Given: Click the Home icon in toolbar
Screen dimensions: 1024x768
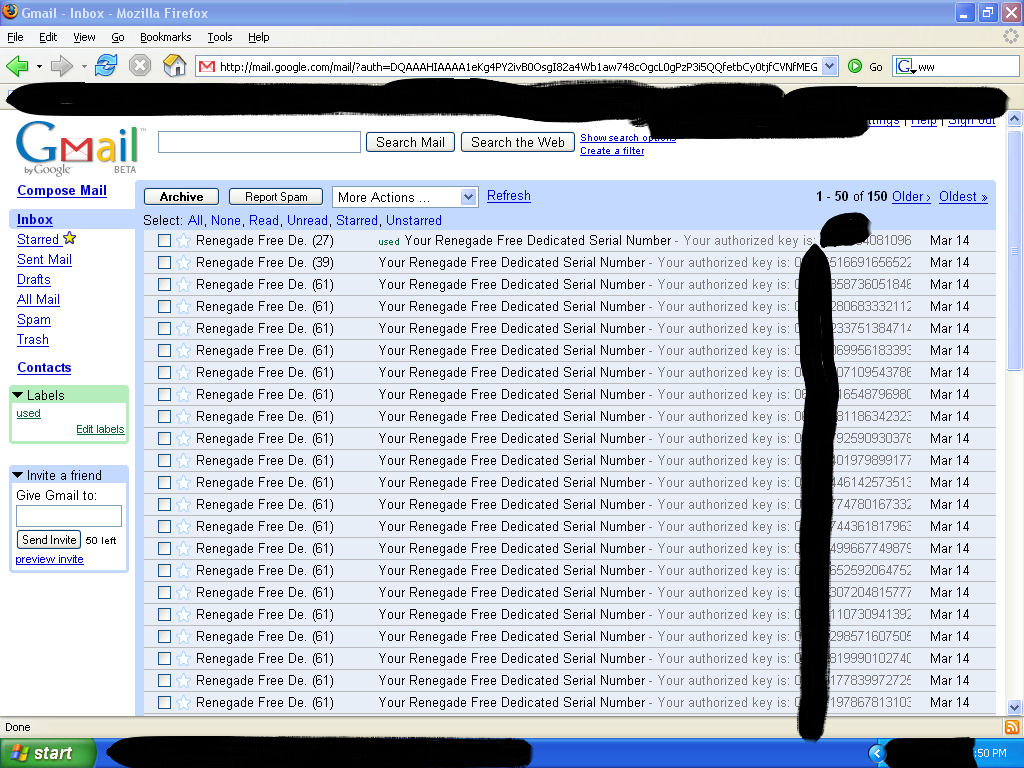Looking at the screenshot, I should [175, 66].
